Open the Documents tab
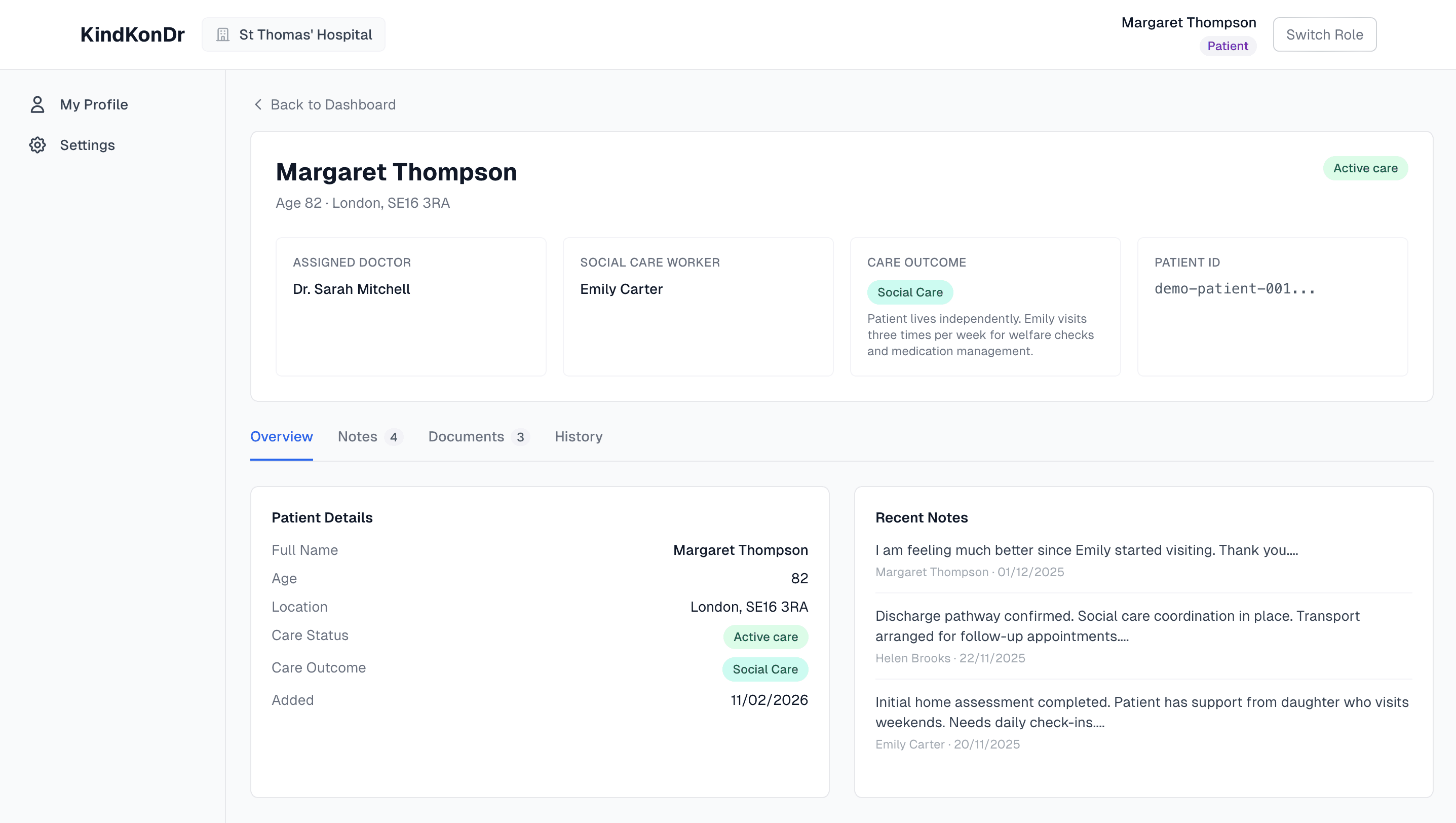Screen dimensions: 1456x823 [478, 436]
